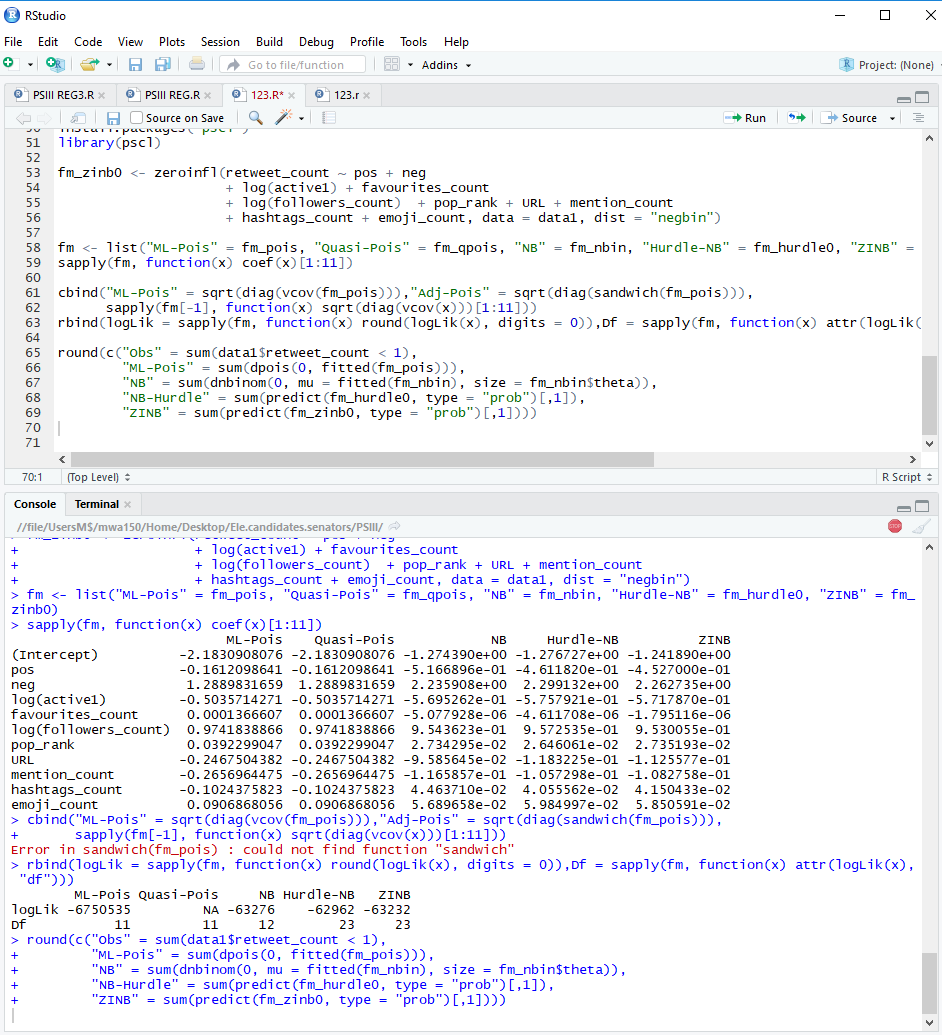Switch to the Terminal tab
The image size is (942, 1035).
[96, 504]
